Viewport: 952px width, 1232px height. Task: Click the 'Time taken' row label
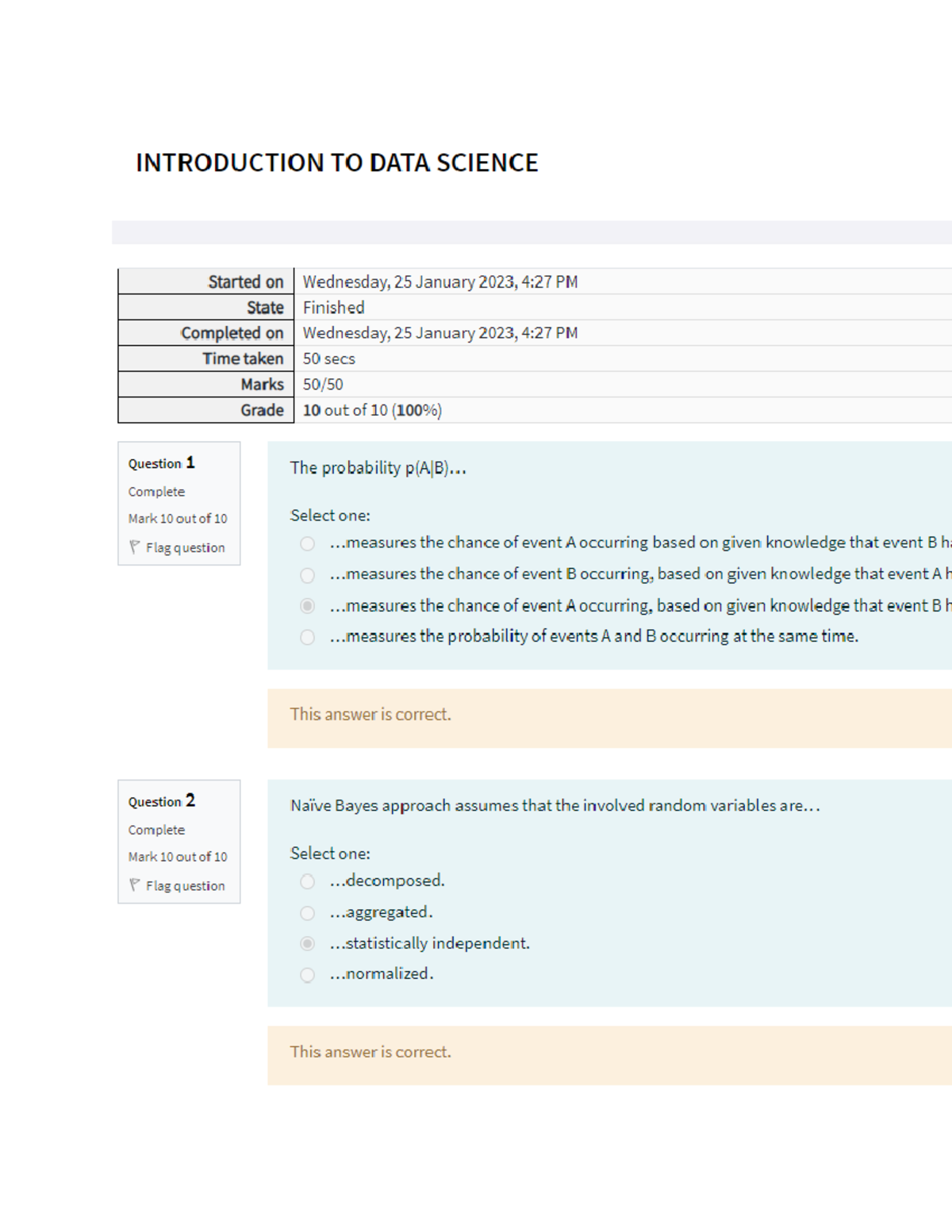pos(243,359)
